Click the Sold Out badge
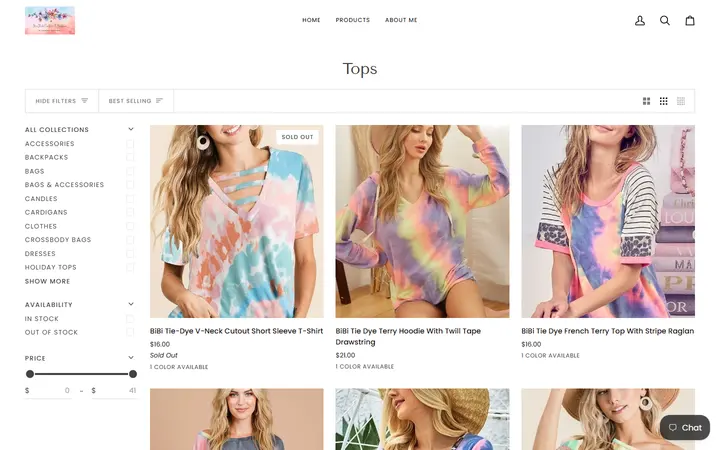 [x=297, y=137]
